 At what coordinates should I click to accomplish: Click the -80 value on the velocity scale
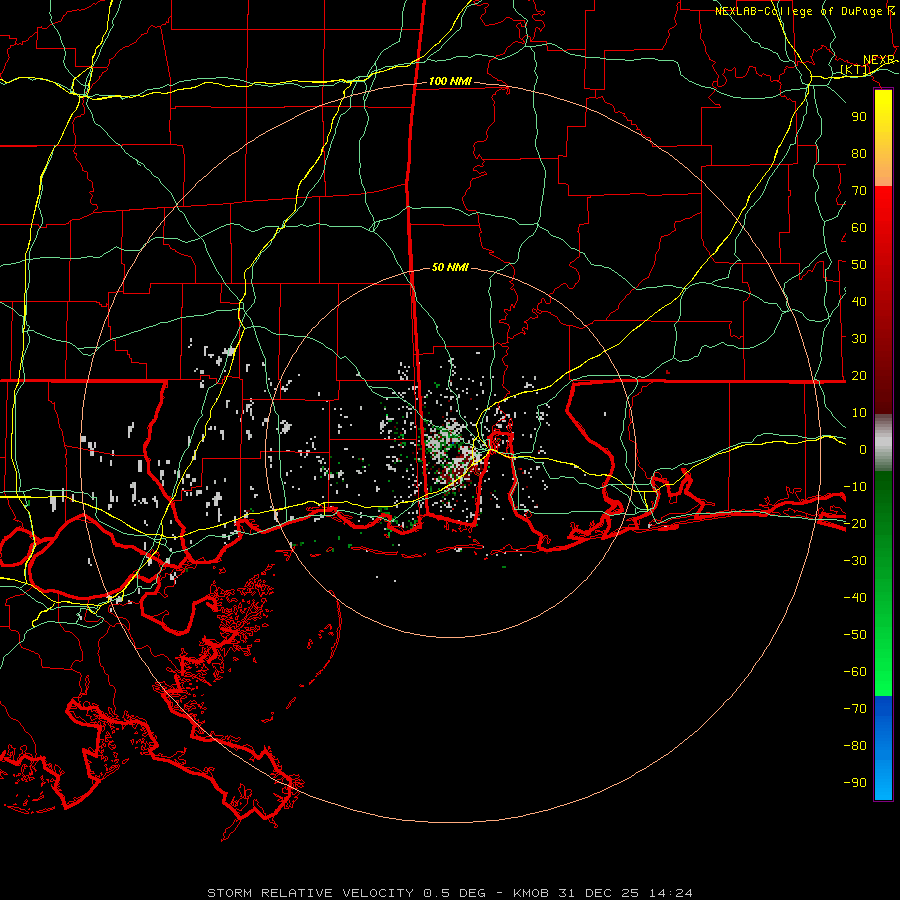[x=855, y=746]
